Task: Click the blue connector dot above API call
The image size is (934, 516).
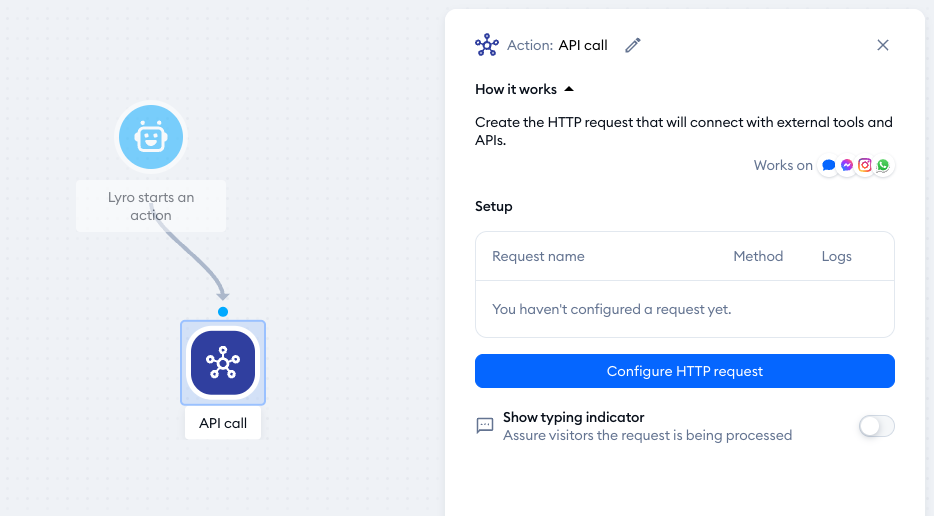Action: click(223, 312)
